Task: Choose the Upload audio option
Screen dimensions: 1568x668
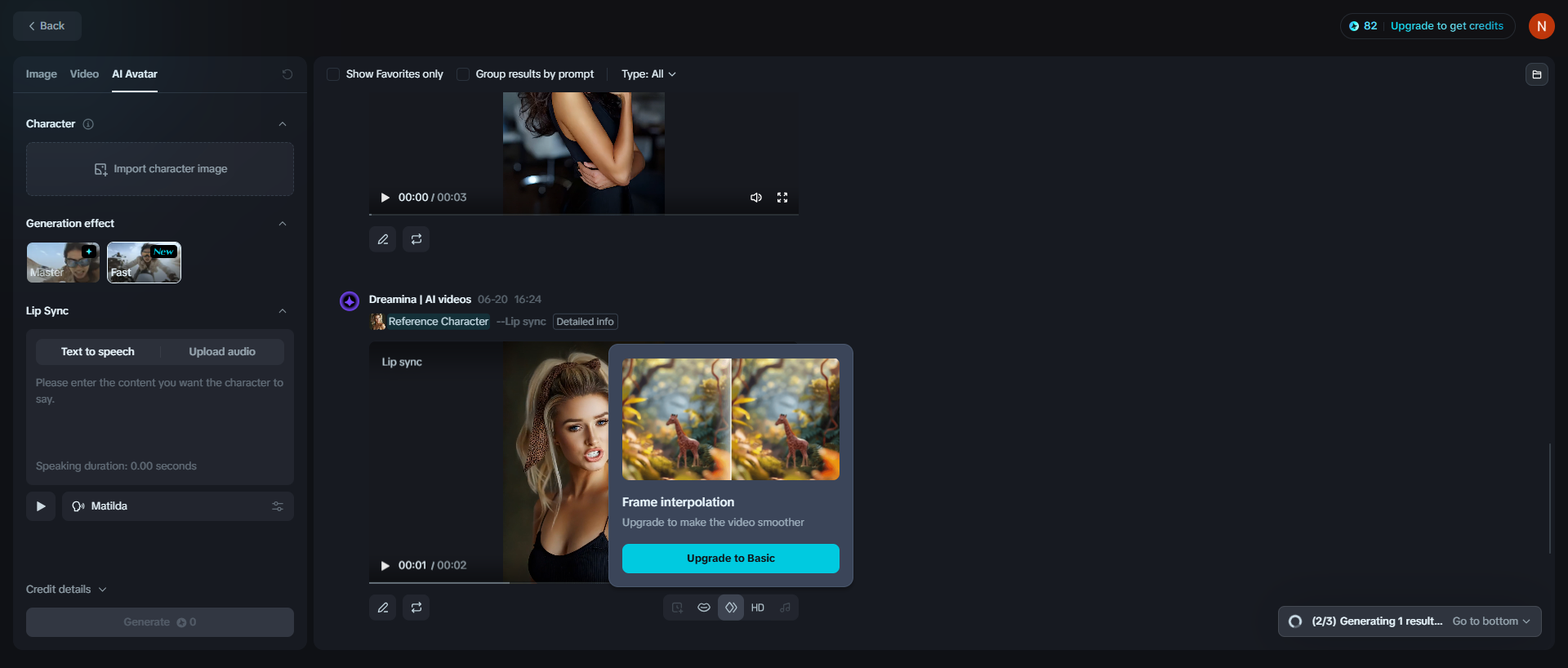Action: point(222,352)
